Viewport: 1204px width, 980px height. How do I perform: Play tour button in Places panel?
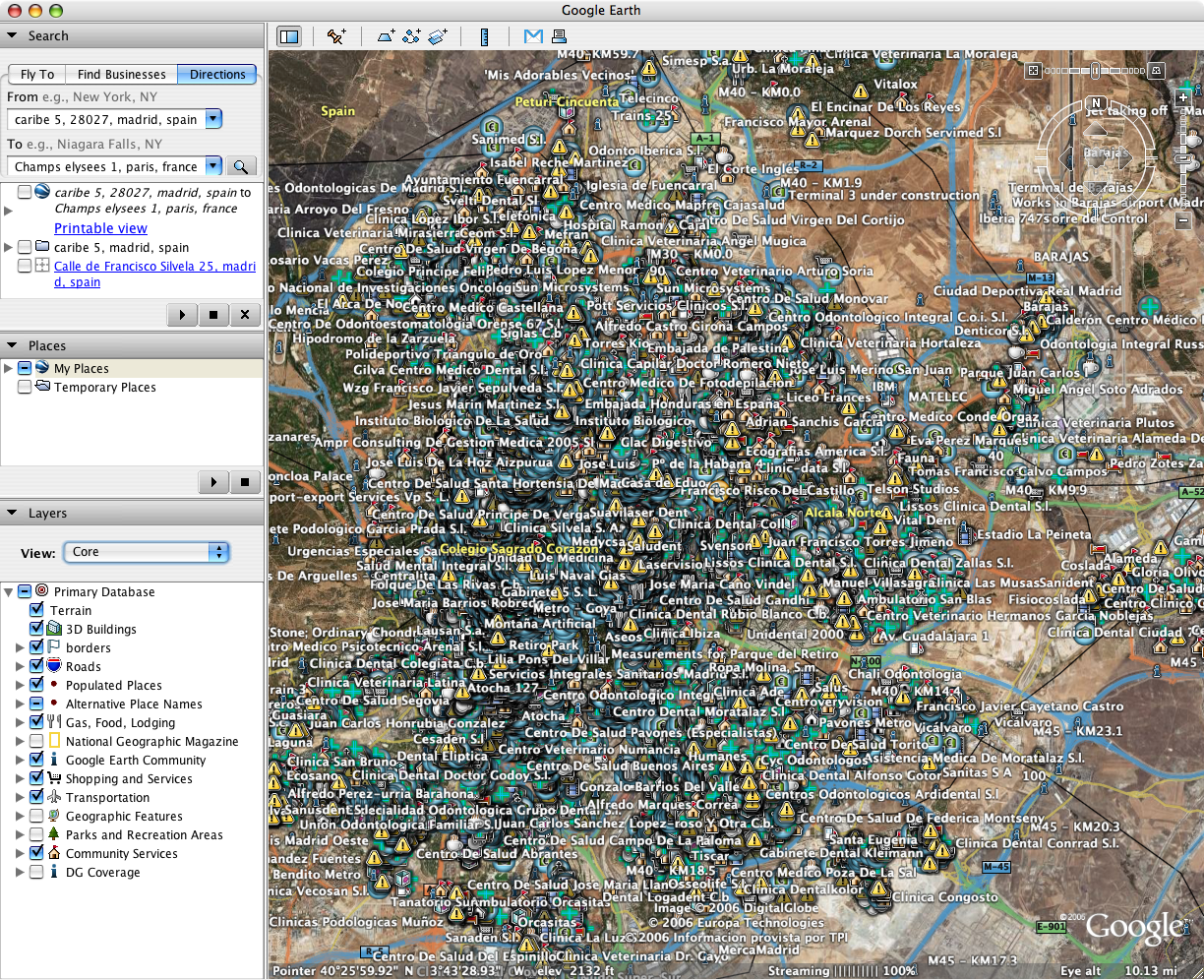pyautogui.click(x=213, y=482)
